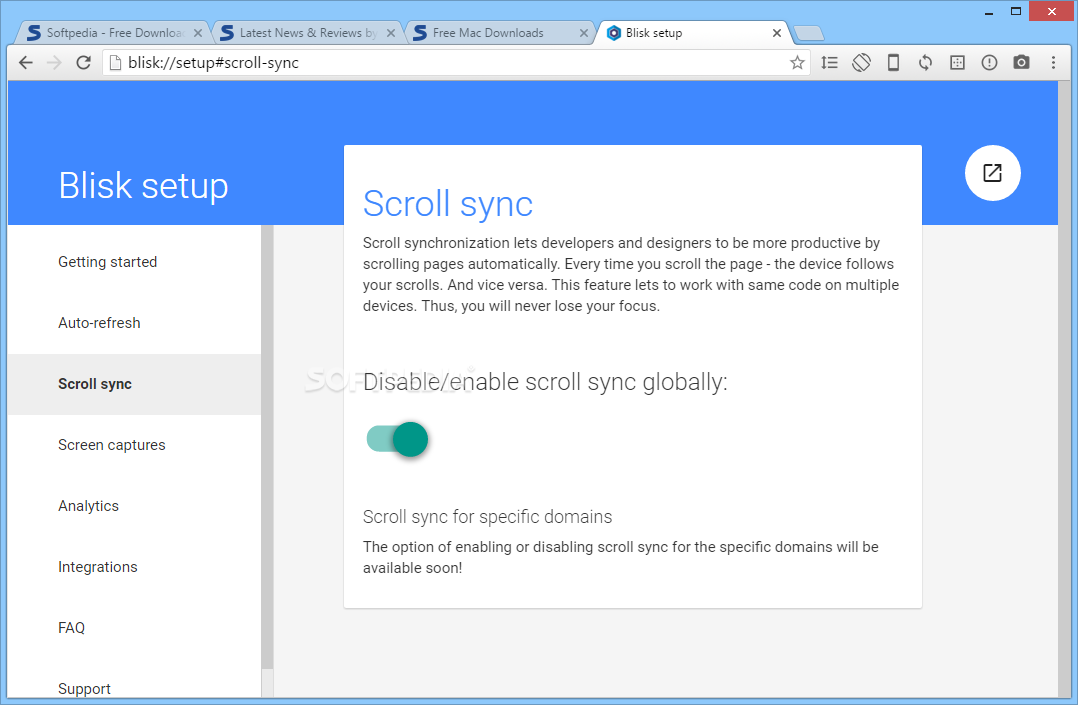The image size is (1078, 705).
Task: Open Getting started section
Action: [134, 262]
